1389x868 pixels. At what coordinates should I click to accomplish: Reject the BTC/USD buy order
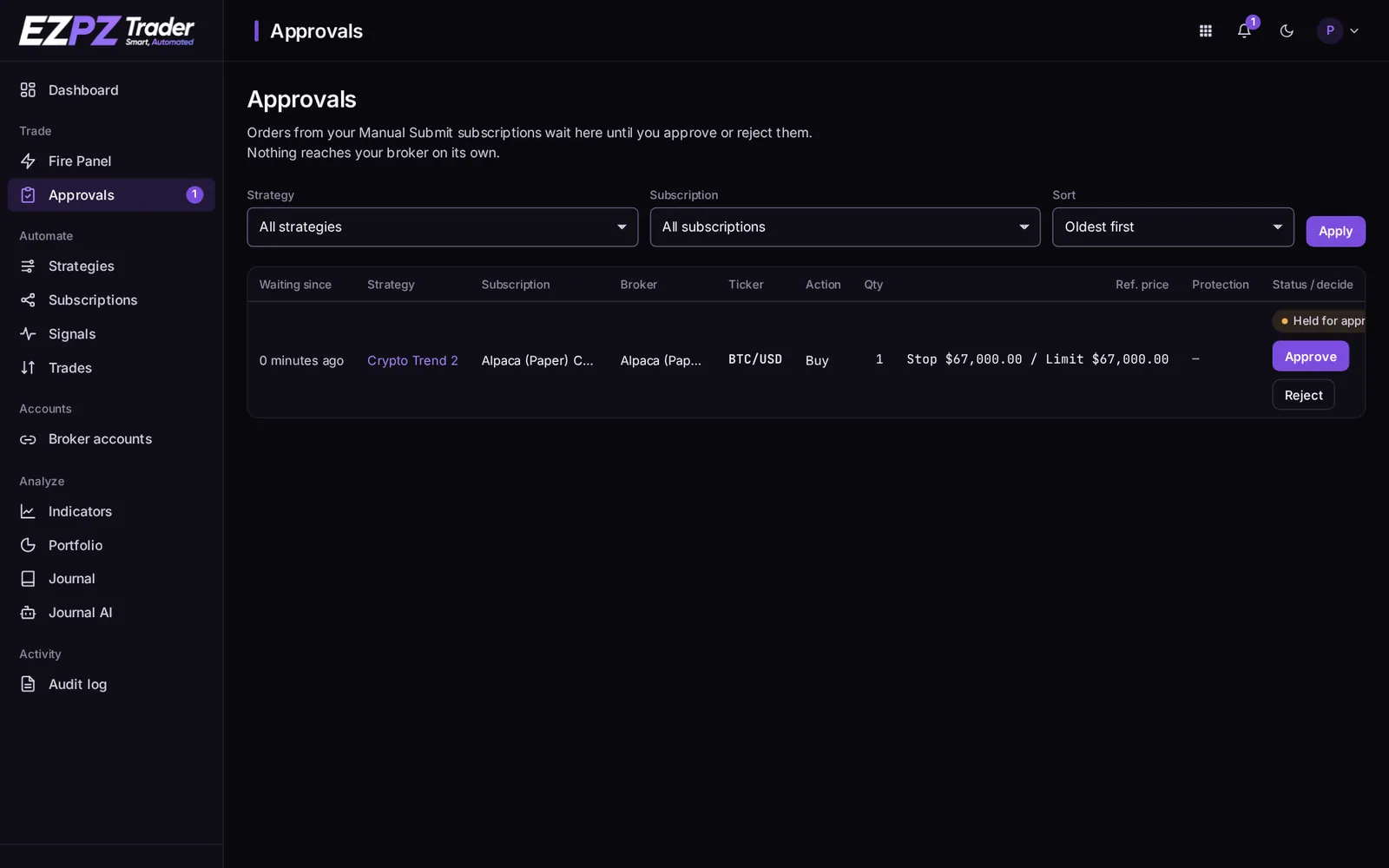pyautogui.click(x=1303, y=395)
